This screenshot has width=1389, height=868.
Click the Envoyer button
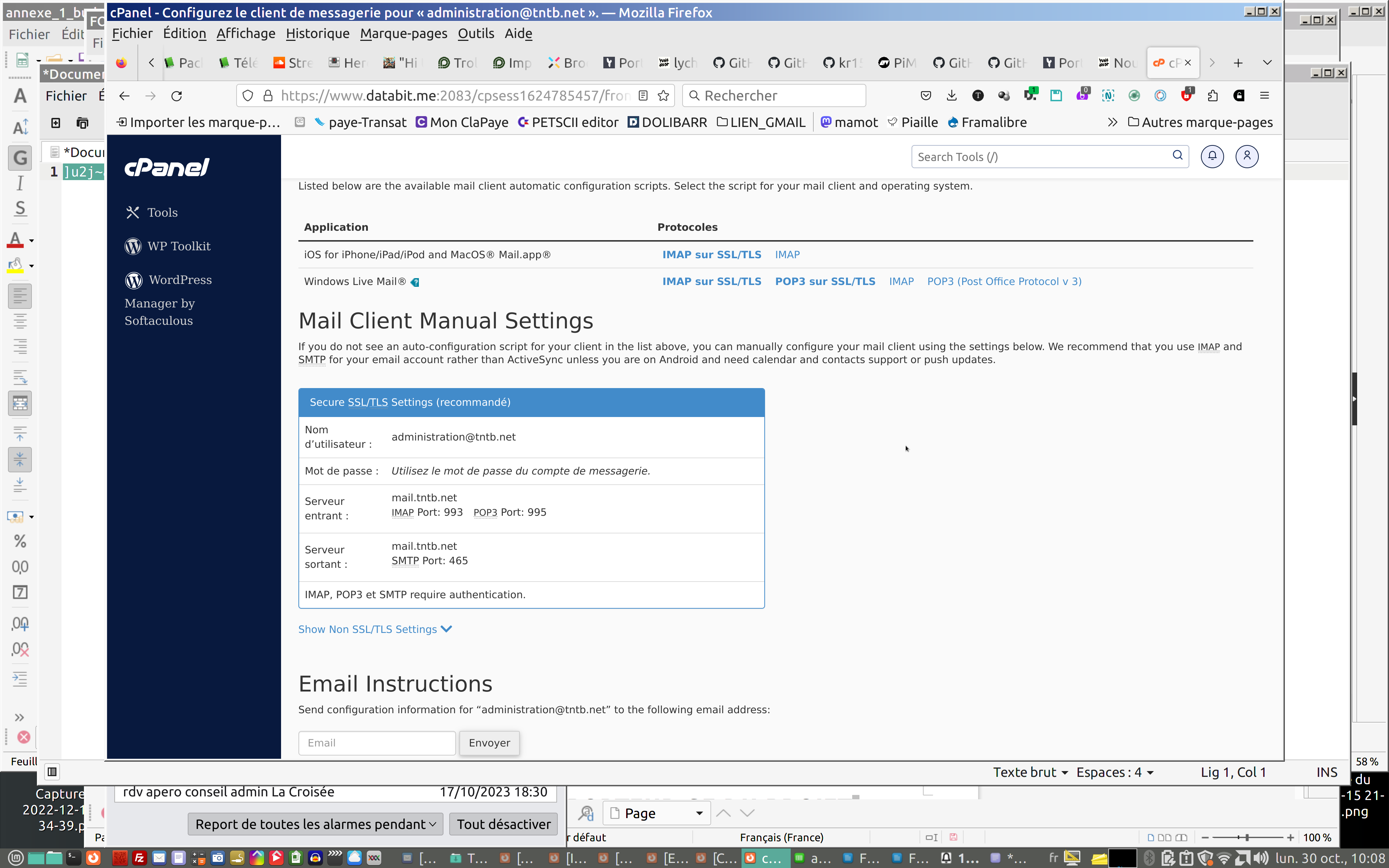click(x=489, y=743)
